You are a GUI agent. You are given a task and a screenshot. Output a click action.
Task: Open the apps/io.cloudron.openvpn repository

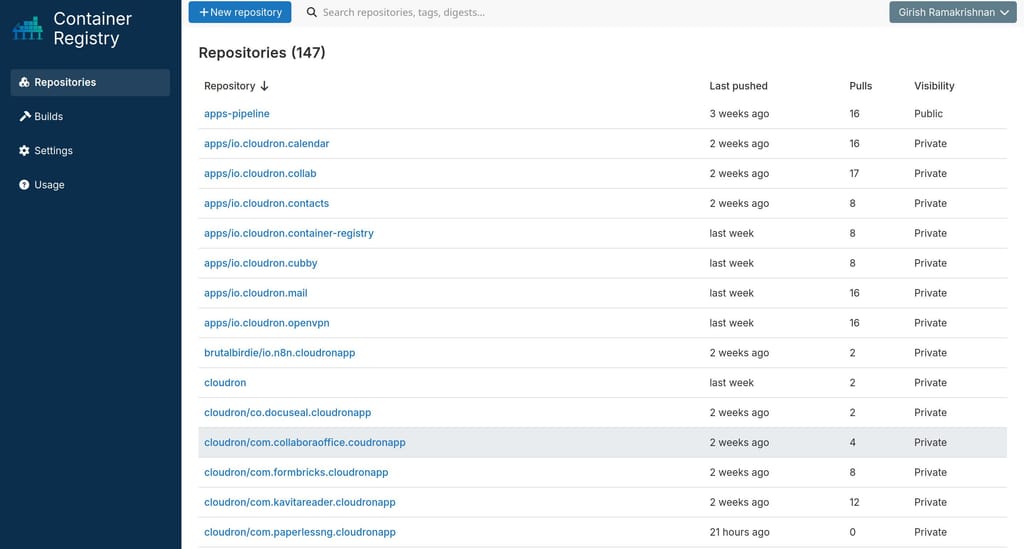coord(266,323)
